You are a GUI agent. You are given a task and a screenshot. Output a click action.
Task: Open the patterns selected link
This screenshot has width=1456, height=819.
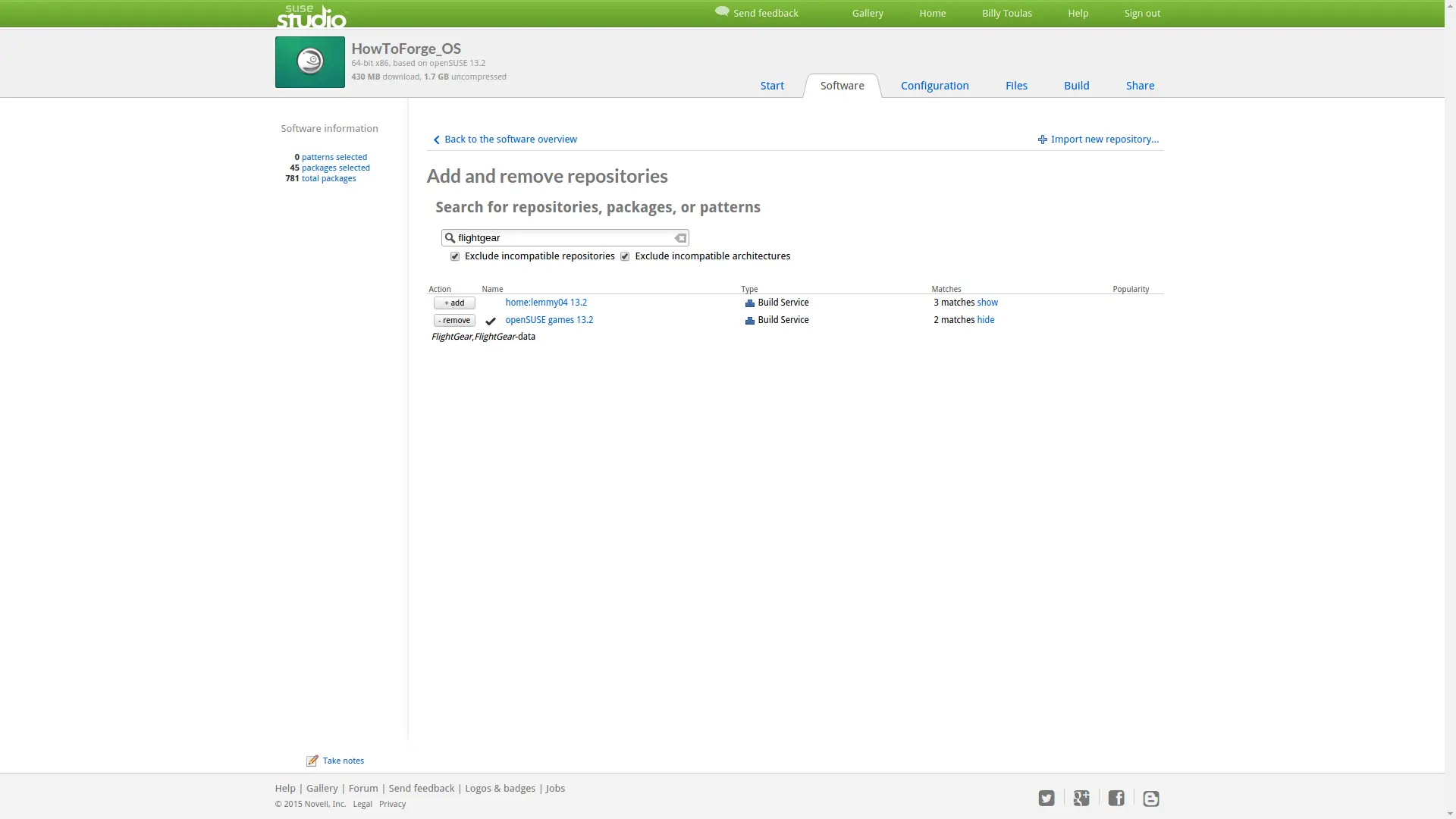(334, 157)
